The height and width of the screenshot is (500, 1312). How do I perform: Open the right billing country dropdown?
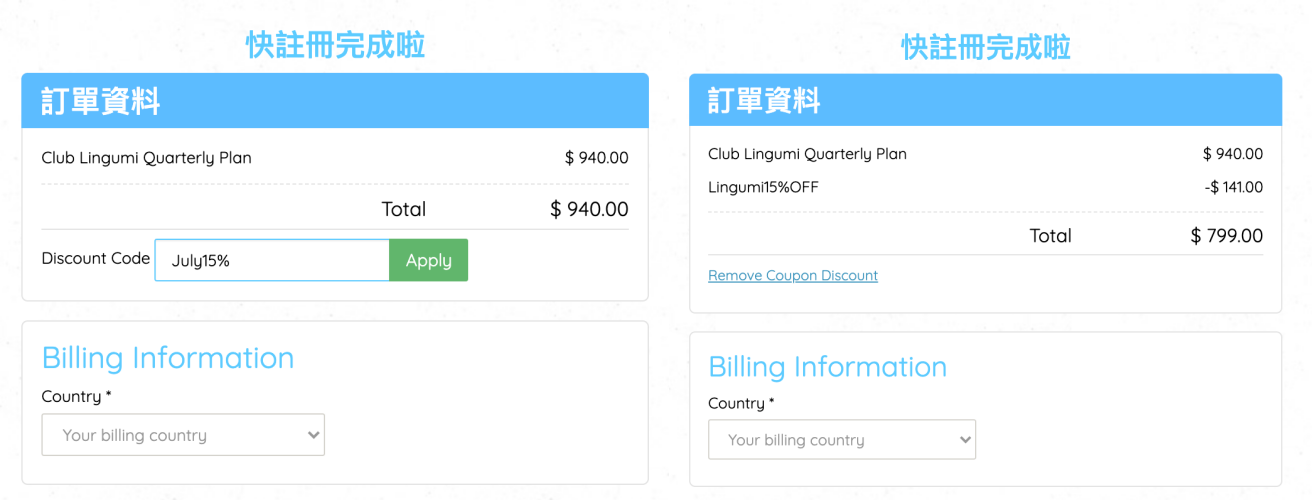[841, 440]
